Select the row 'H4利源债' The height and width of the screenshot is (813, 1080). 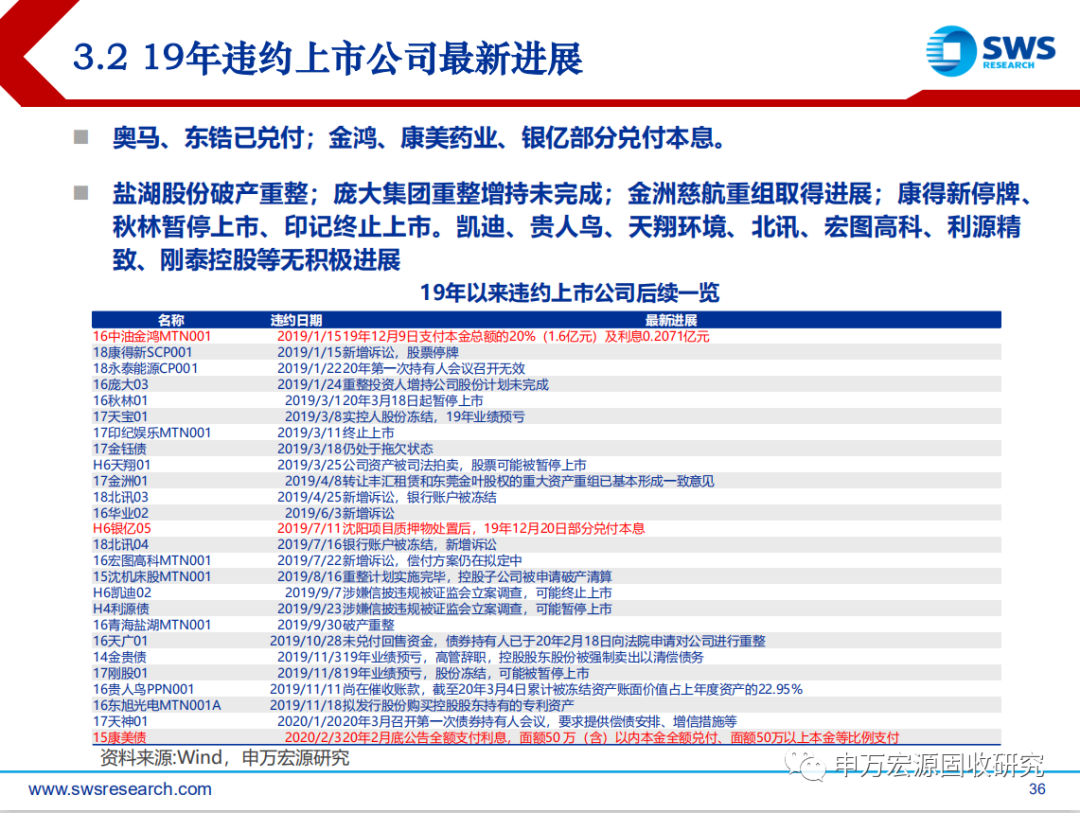point(546,609)
